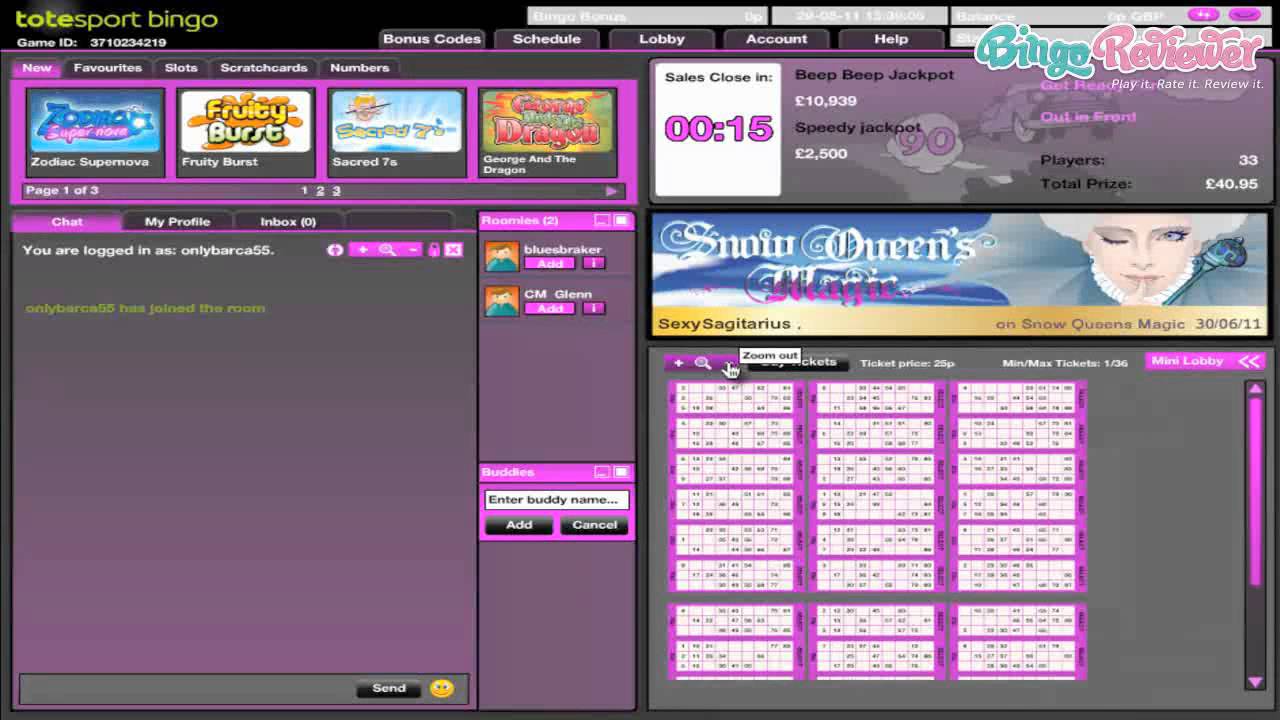Image resolution: width=1280 pixels, height=720 pixels.
Task: Open the emoticon smiley picker
Action: click(442, 688)
